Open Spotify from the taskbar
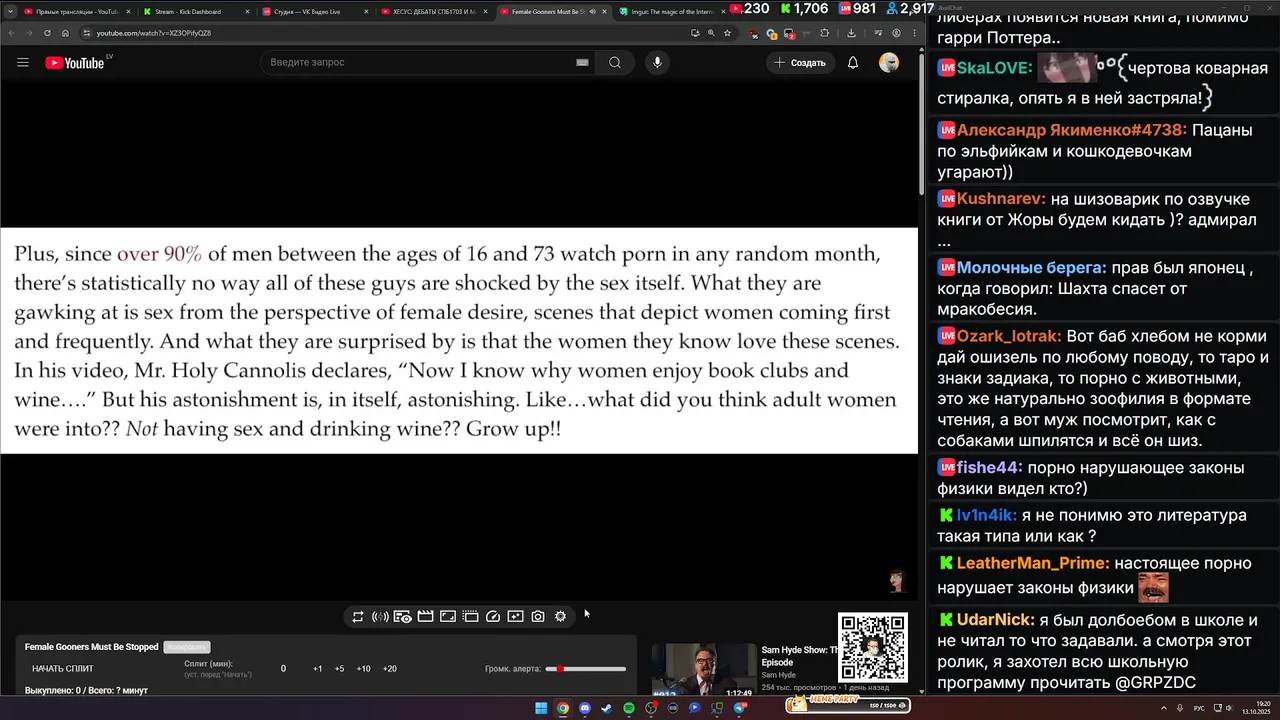 (629, 708)
